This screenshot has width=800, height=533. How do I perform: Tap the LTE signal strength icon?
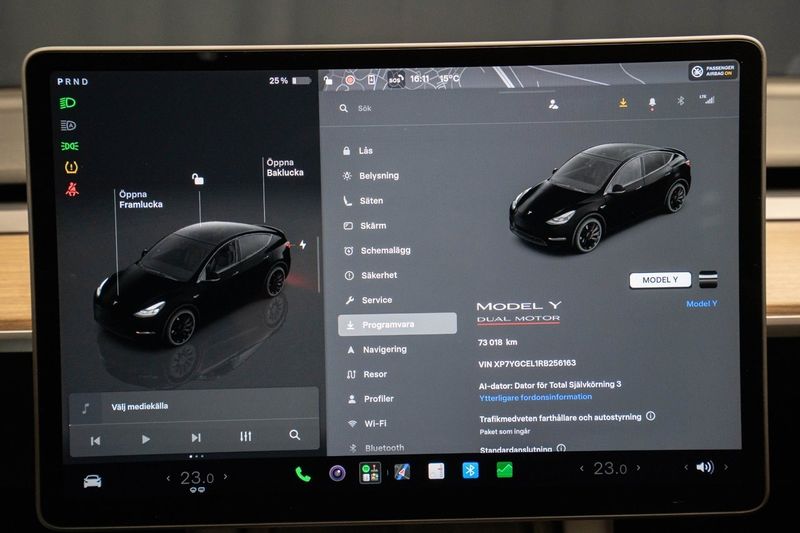pyautogui.click(x=707, y=99)
